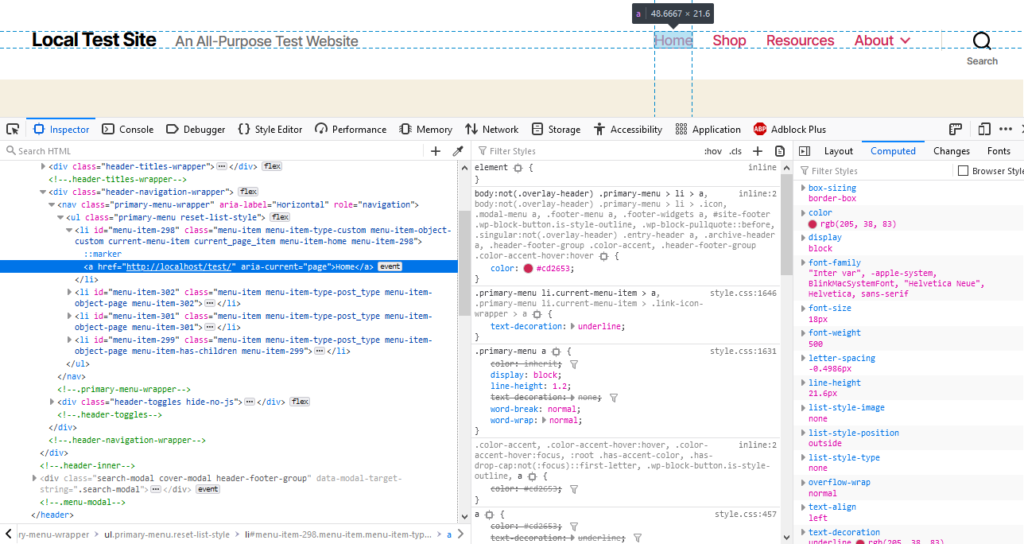Click the add new rule plus icon
Screen dimensions: 1024x544
758,151
